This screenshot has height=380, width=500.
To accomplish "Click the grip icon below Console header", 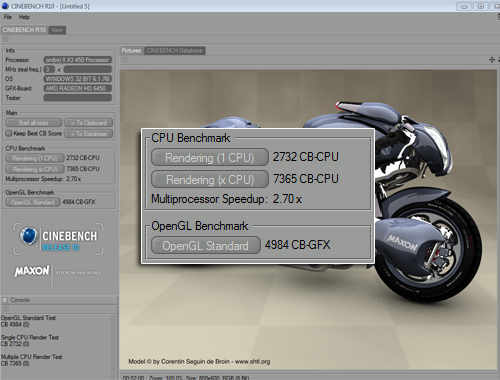I will click(x=6, y=309).
